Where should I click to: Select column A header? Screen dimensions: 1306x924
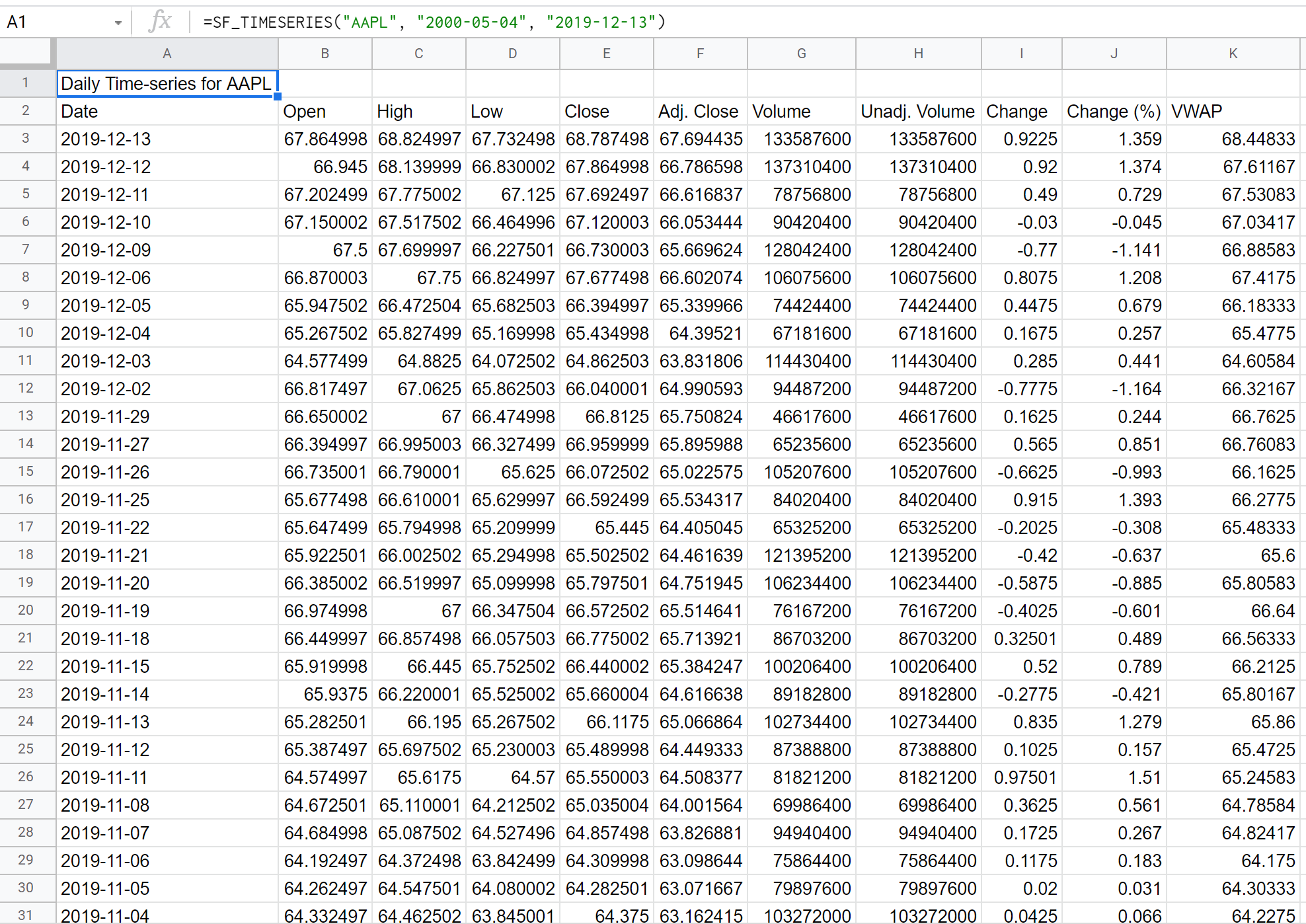(167, 54)
